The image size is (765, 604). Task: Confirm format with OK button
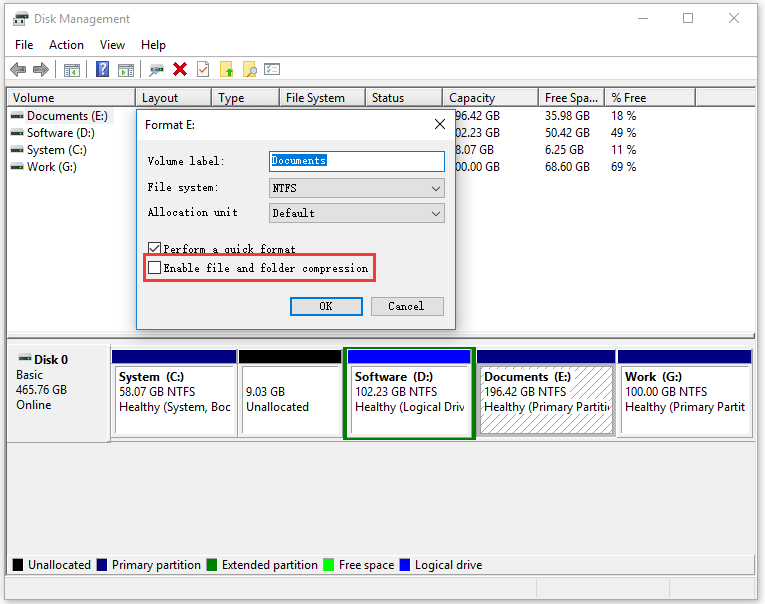(326, 306)
